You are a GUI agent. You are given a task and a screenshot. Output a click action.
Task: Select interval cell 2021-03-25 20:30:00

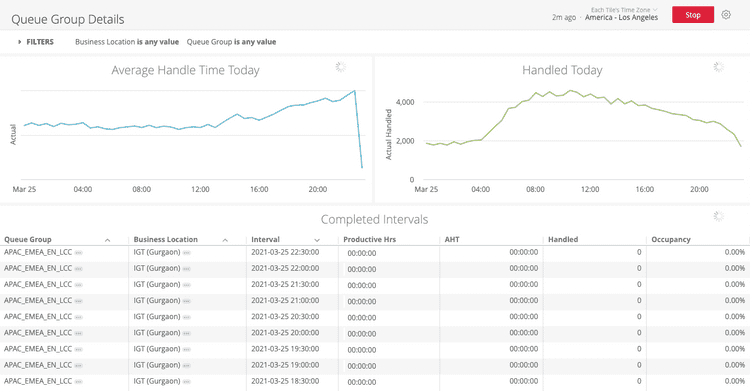click(285, 317)
